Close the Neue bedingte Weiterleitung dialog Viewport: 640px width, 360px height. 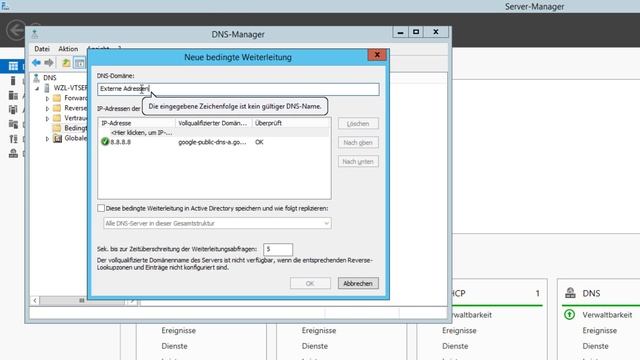[377, 55]
